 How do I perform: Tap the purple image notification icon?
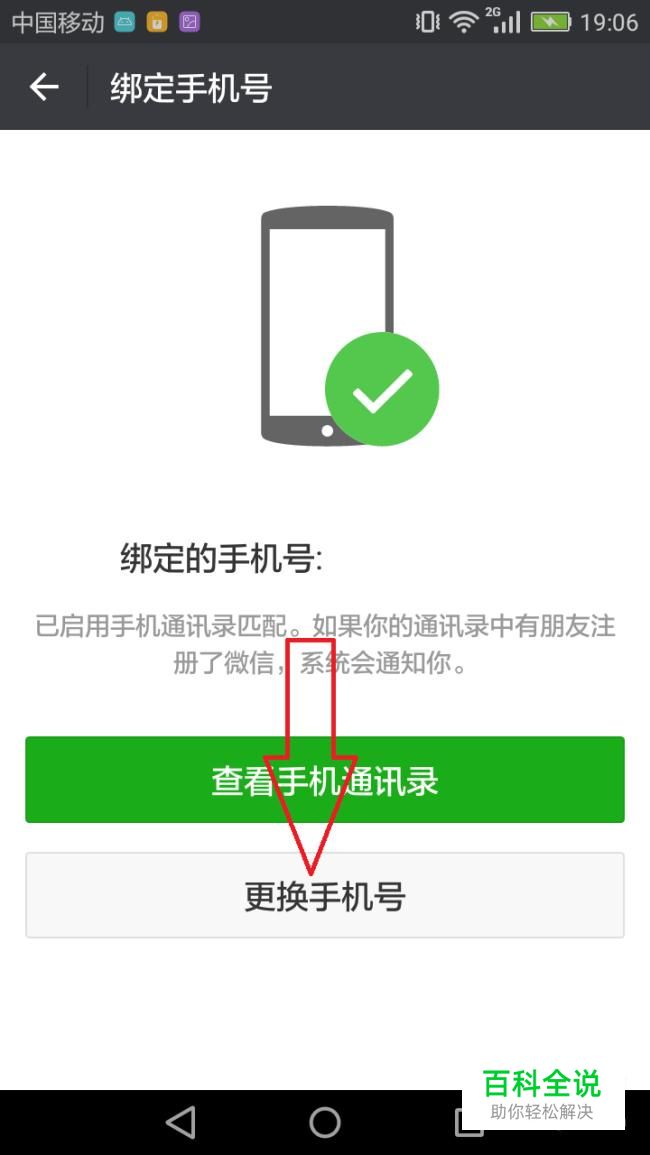point(189,23)
